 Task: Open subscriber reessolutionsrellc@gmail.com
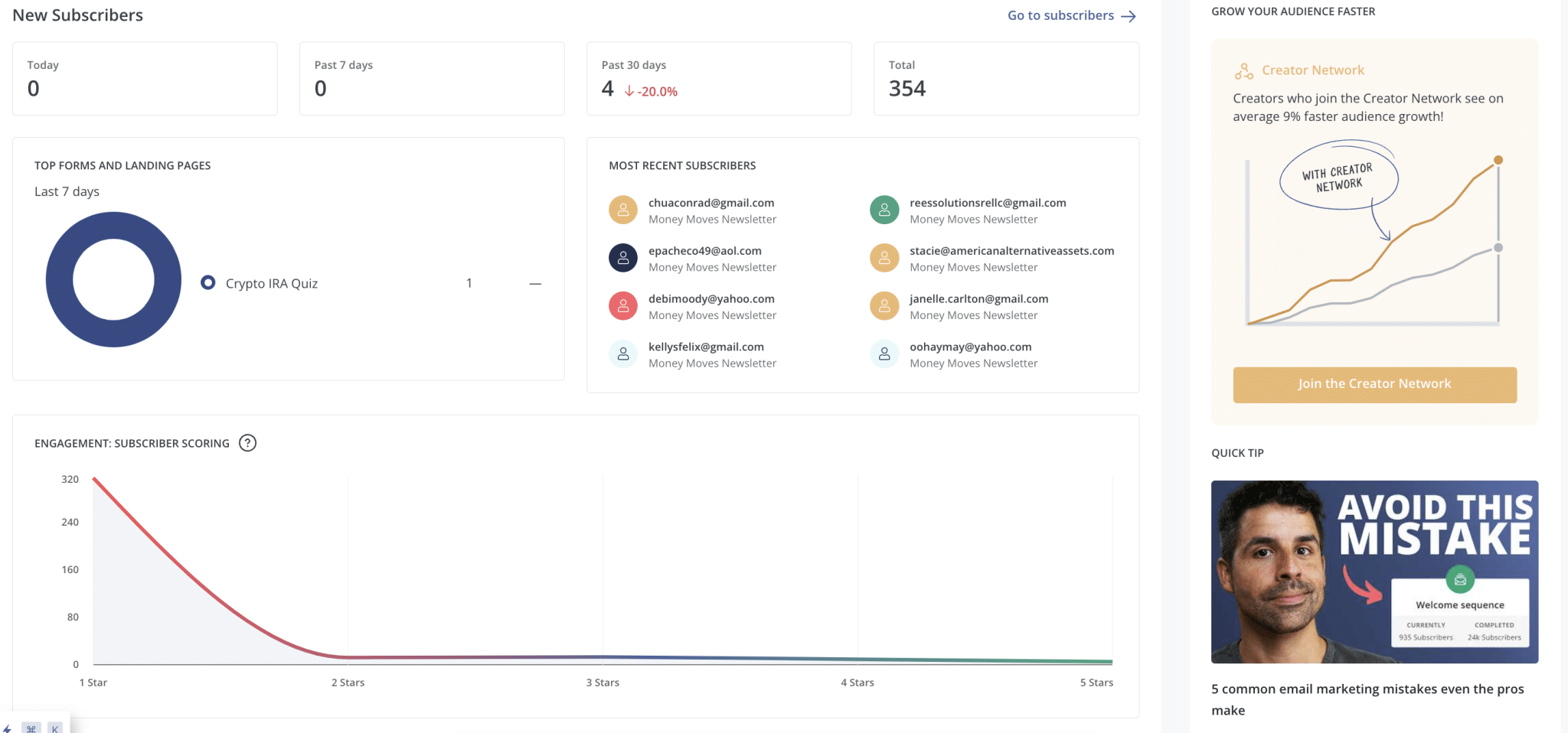pyautogui.click(x=988, y=203)
